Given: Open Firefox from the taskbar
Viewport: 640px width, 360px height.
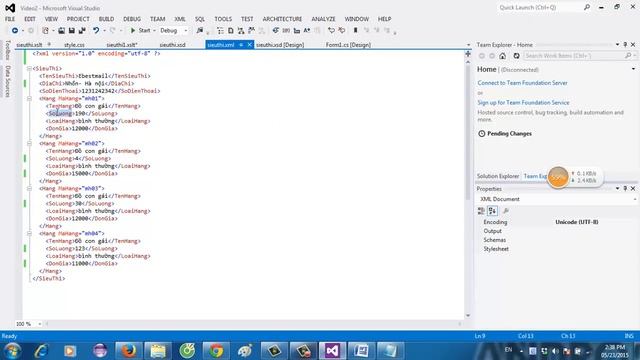Looking at the screenshot, I should pyautogui.click(x=129, y=351).
